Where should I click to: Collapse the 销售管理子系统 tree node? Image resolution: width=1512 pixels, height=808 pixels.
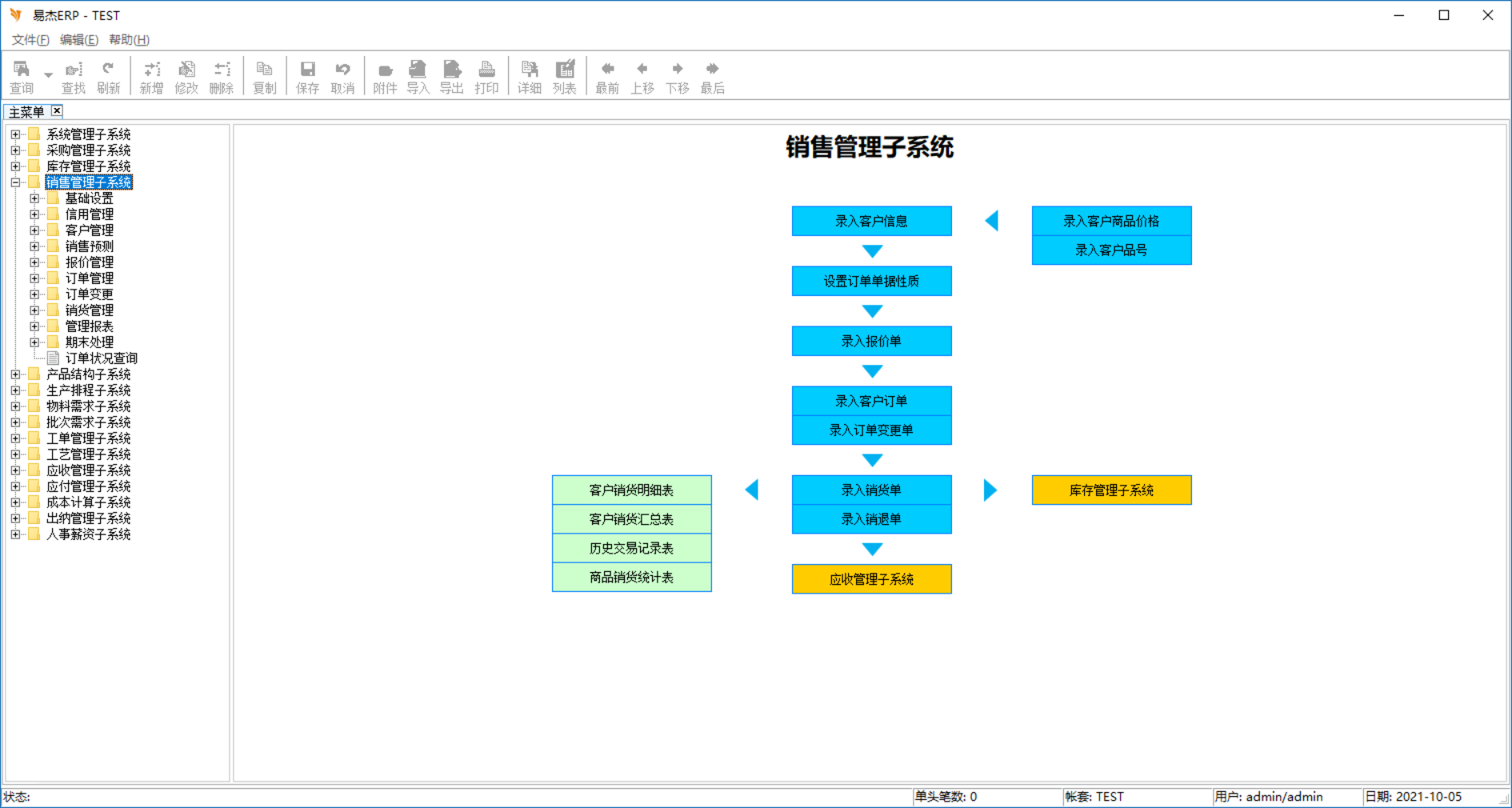click(15, 182)
